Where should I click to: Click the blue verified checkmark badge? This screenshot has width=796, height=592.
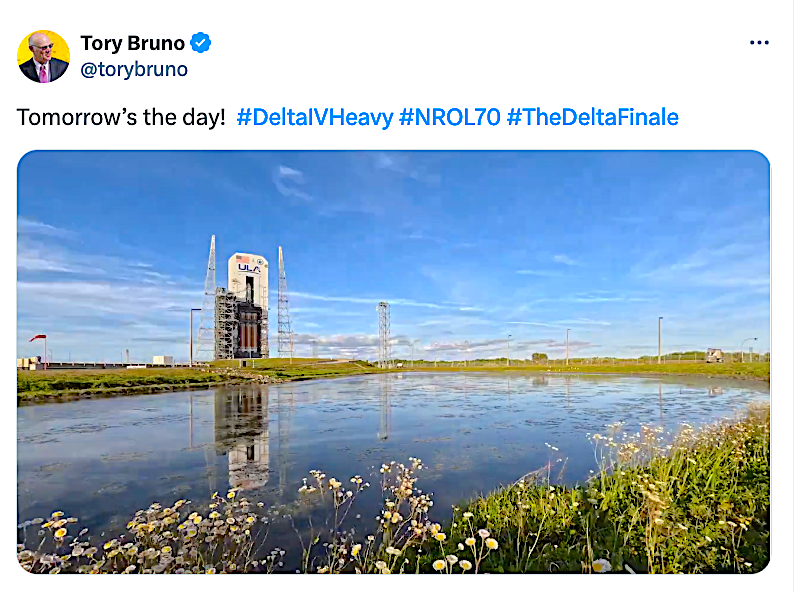[x=201, y=43]
